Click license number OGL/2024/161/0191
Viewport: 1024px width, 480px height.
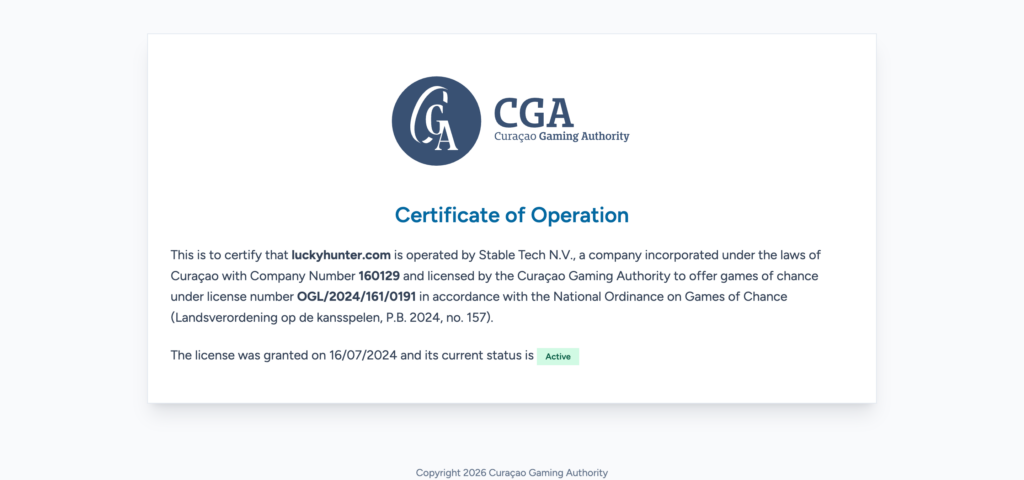pos(357,296)
